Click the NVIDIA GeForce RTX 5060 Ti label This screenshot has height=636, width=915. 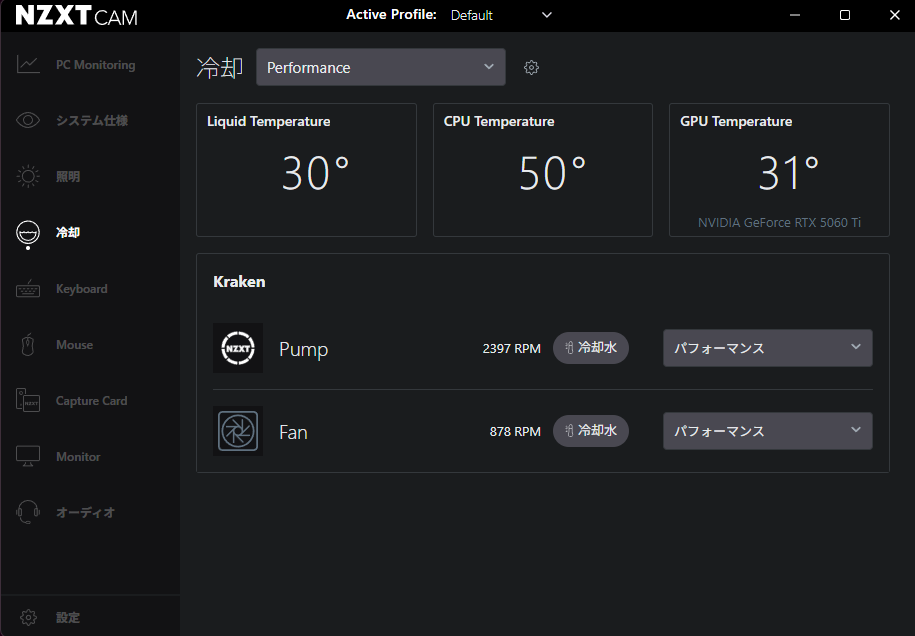click(x=779, y=222)
